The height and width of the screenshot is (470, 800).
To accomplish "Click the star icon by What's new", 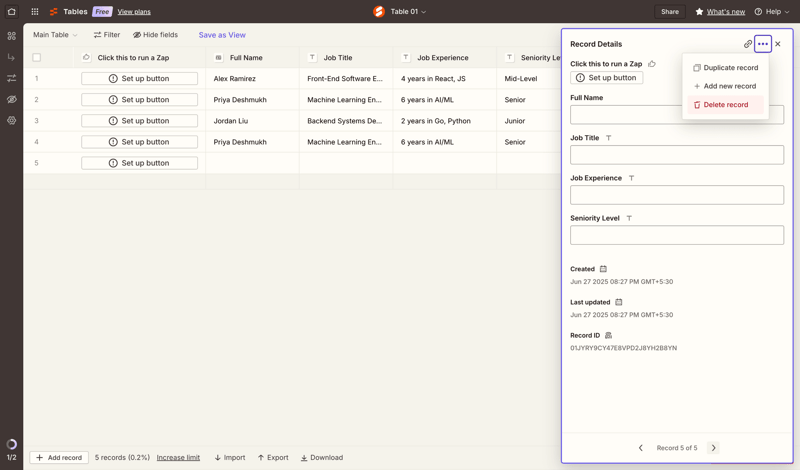I will (699, 11).
